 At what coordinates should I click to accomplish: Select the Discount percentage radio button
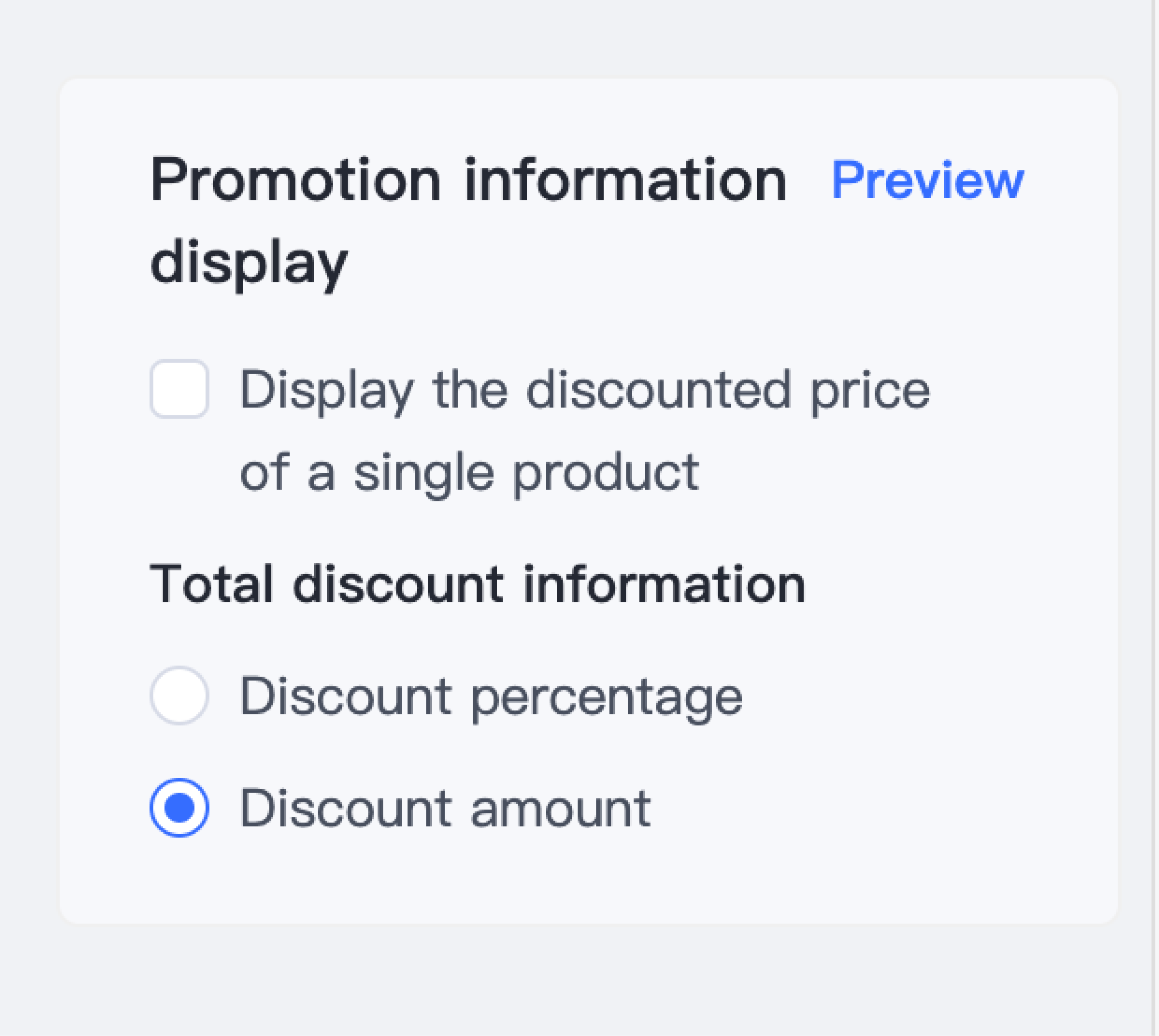click(180, 695)
